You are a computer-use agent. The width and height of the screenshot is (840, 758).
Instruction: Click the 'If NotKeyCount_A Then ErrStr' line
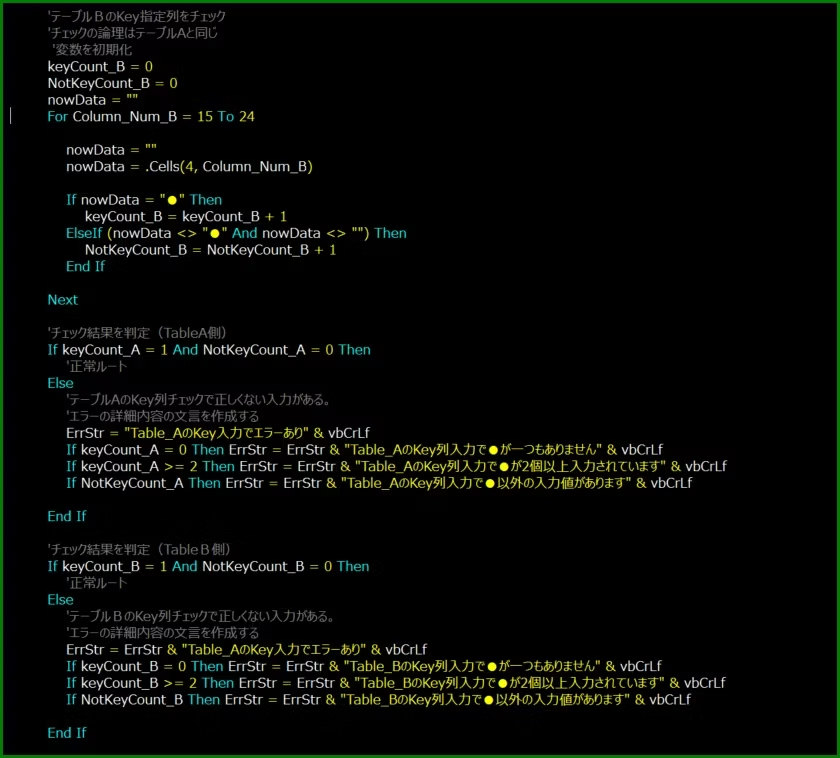click(379, 483)
